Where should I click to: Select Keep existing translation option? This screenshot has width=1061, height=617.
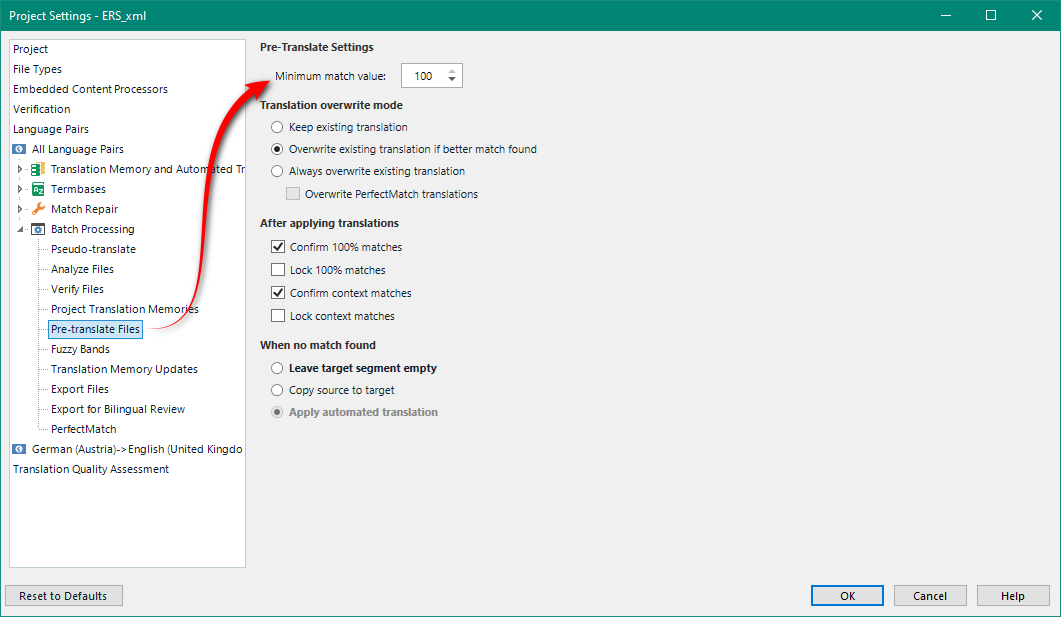pos(277,127)
